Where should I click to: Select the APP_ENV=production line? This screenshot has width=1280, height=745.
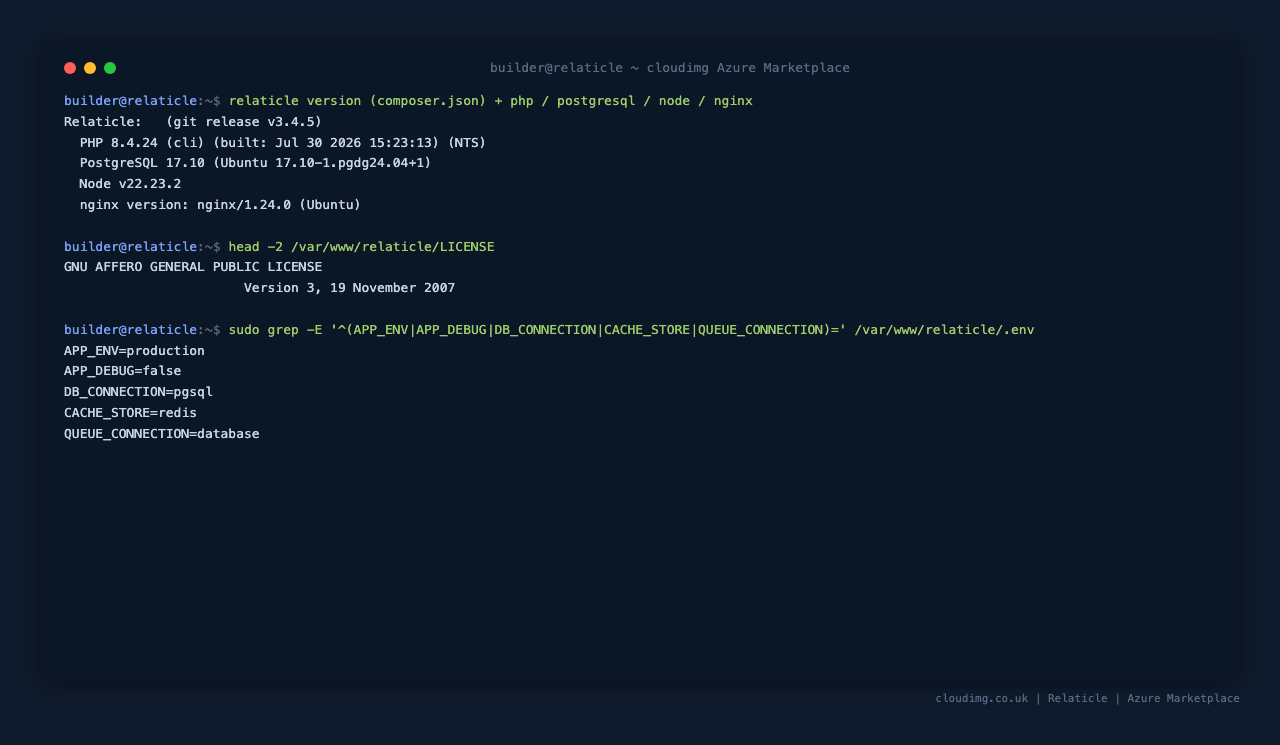point(134,351)
